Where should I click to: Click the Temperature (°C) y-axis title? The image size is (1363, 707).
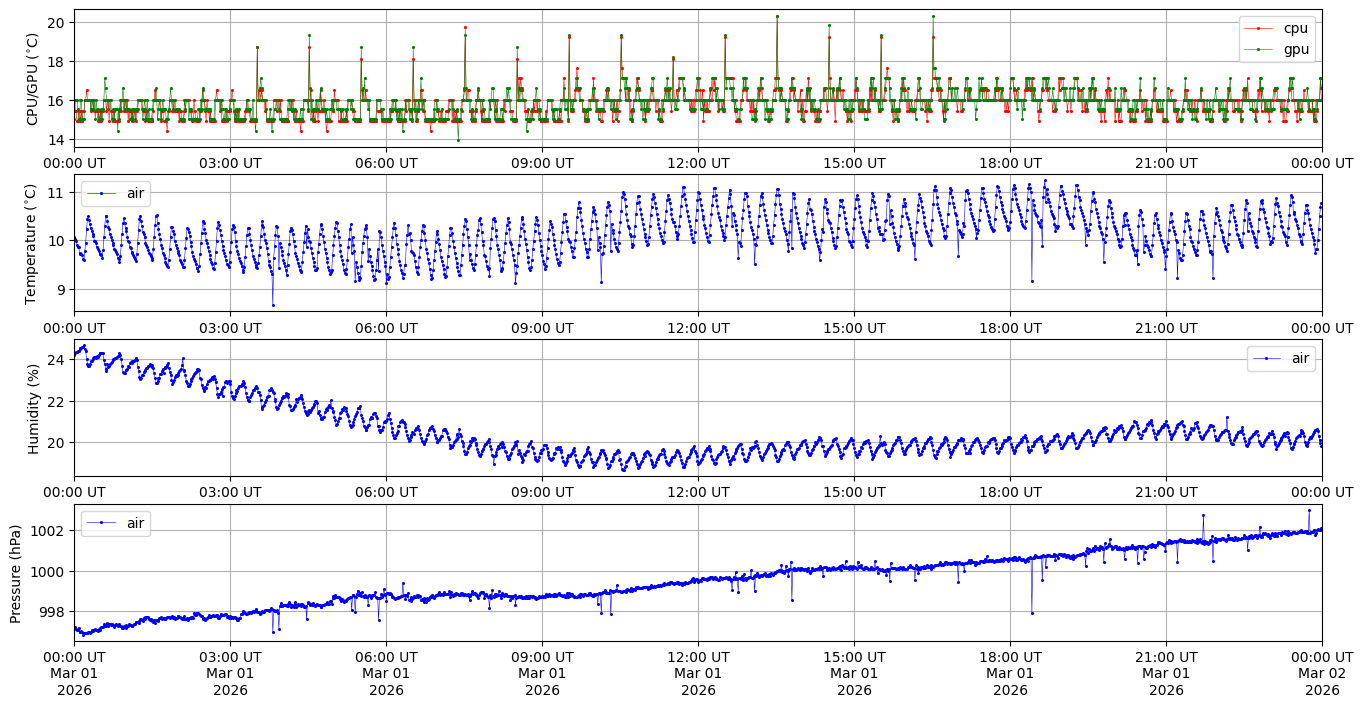tap(30, 243)
